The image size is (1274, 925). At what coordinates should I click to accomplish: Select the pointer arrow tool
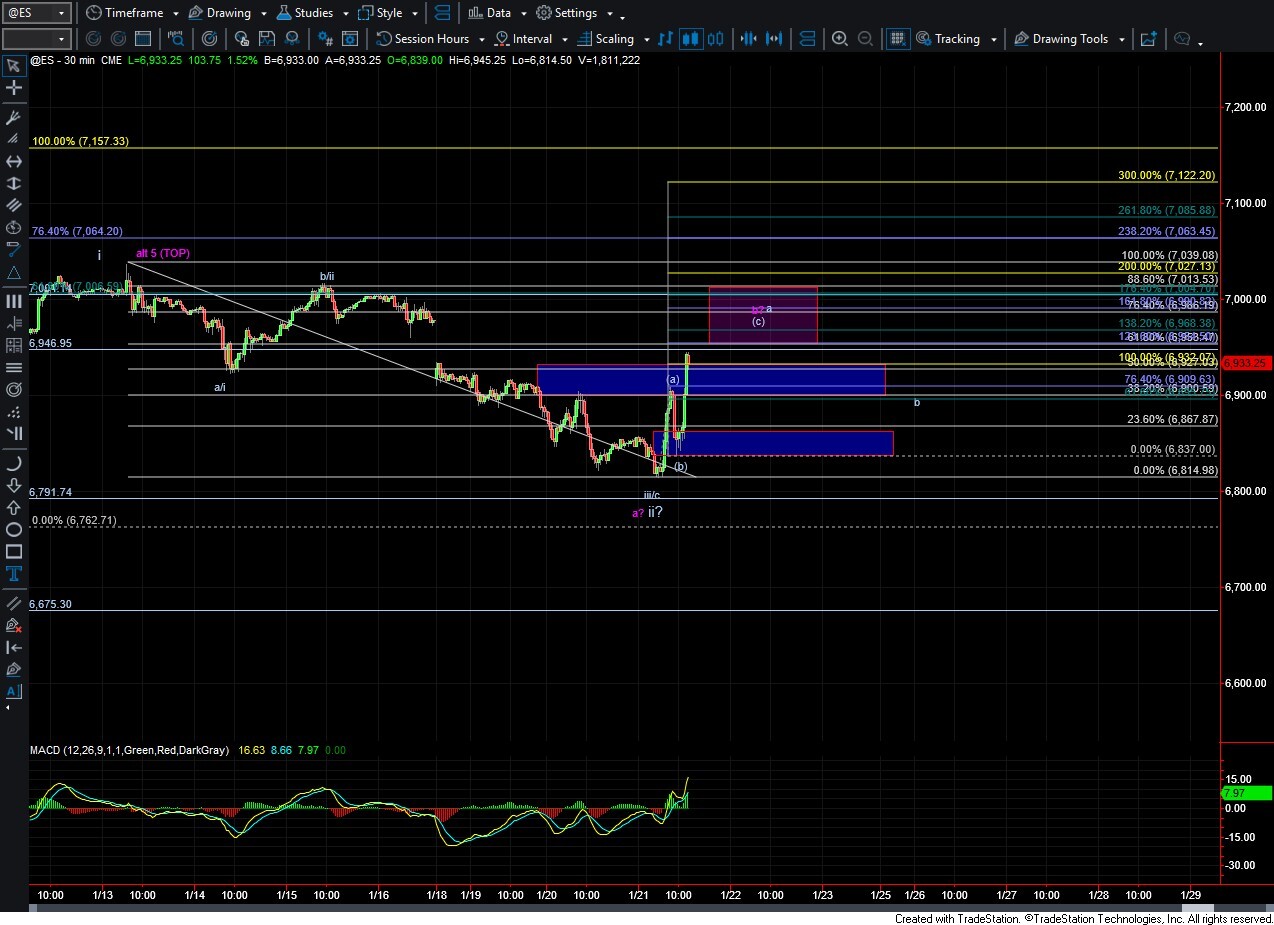[14, 66]
